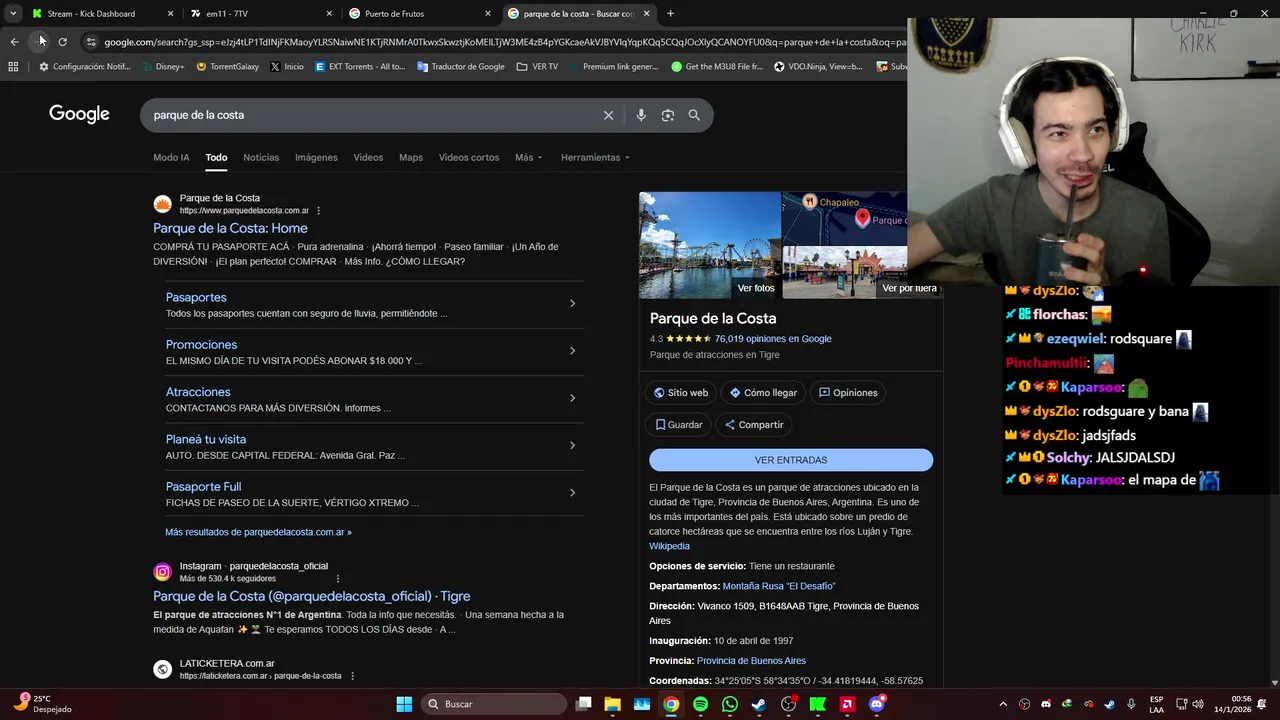This screenshot has width=1280, height=720.
Task: Open volume control in system tray
Action: (1198, 704)
